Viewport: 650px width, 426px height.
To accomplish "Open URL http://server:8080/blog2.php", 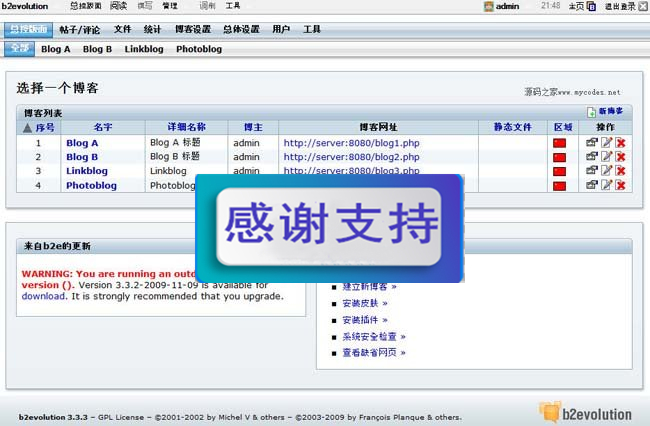I will click(352, 157).
